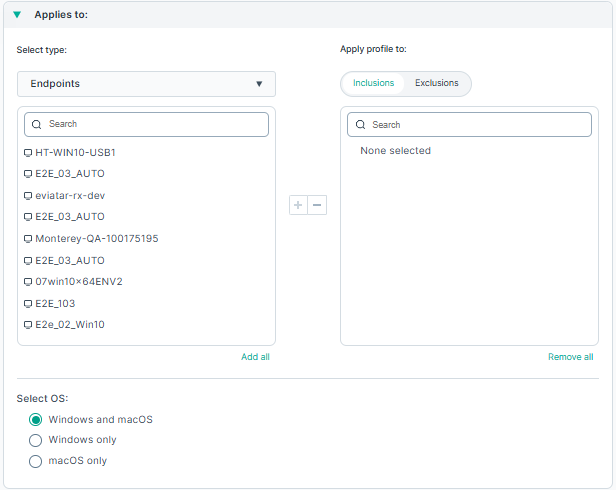The height and width of the screenshot is (490, 616).
Task: Select the 07win10x64ENV2 endpoint
Action: (x=79, y=282)
